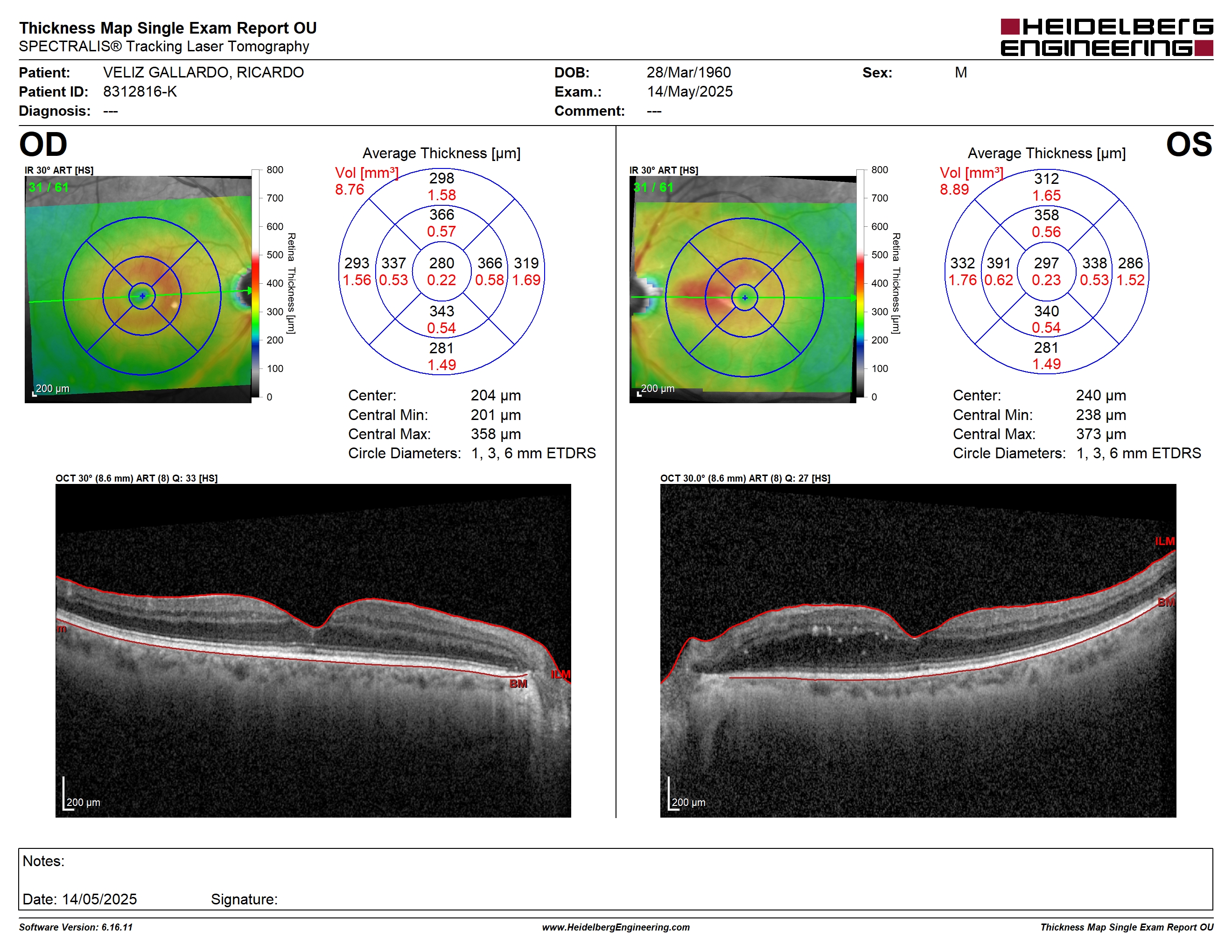
Task: Click the OD Central Min 201 µm
Action: [x=496, y=415]
